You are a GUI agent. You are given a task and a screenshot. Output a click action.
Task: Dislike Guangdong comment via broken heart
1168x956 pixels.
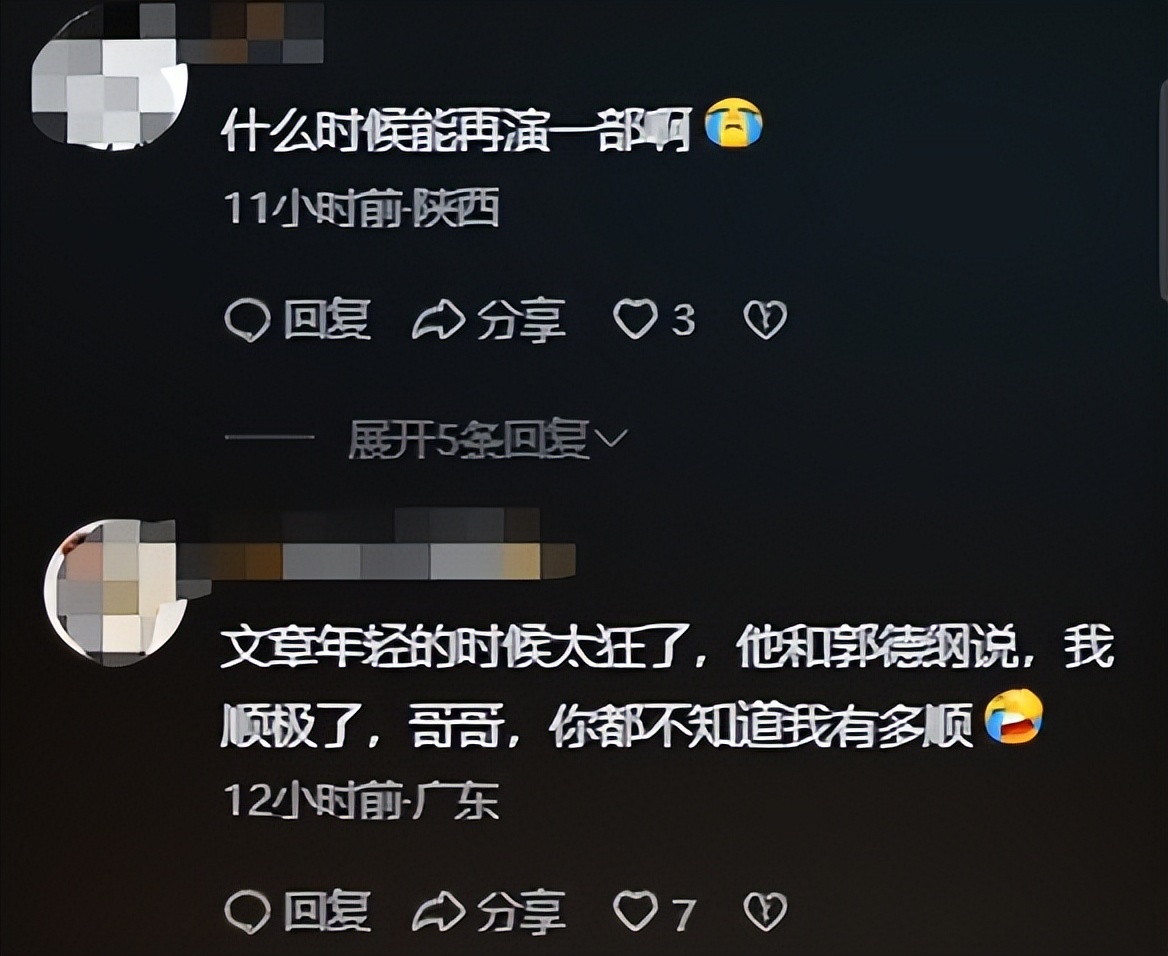pos(765,912)
